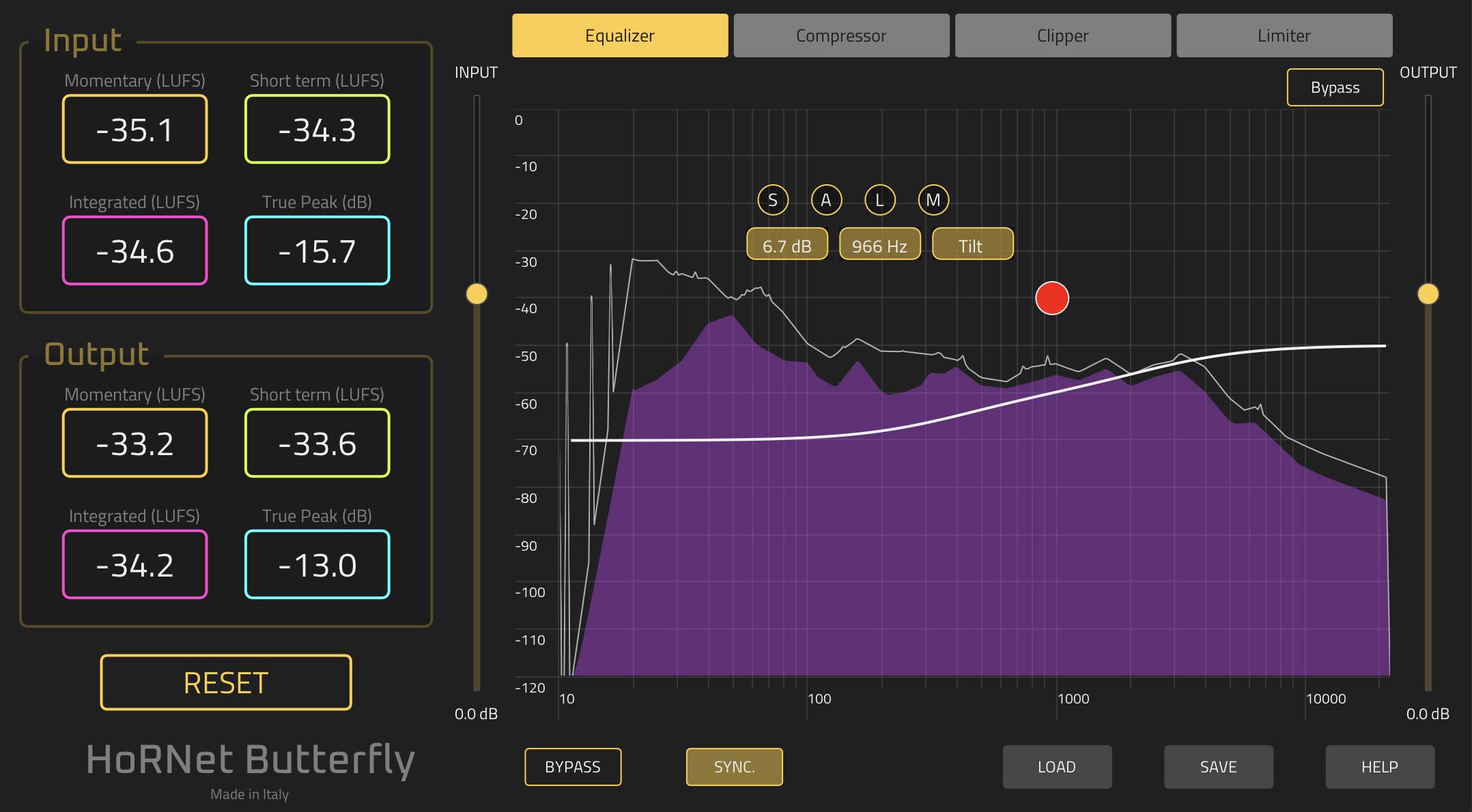
Task: Open the Clipper tab
Action: (1062, 35)
